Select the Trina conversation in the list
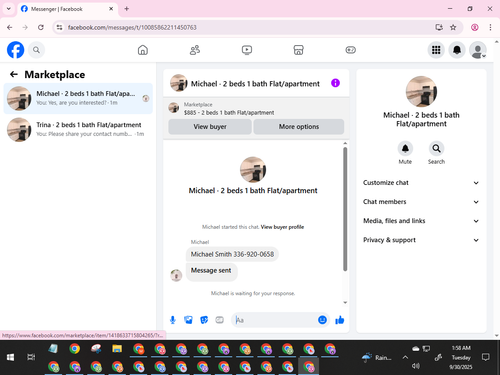 78,130
